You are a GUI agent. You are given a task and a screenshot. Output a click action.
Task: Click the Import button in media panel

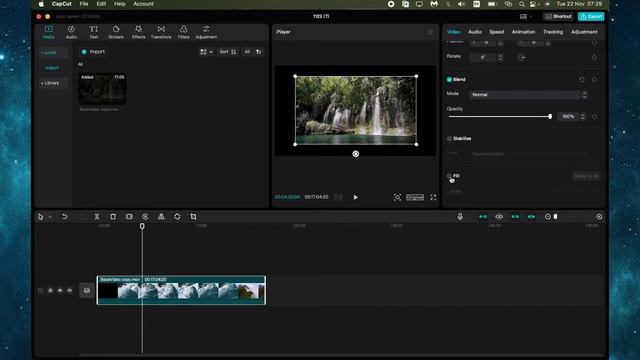[x=93, y=52]
